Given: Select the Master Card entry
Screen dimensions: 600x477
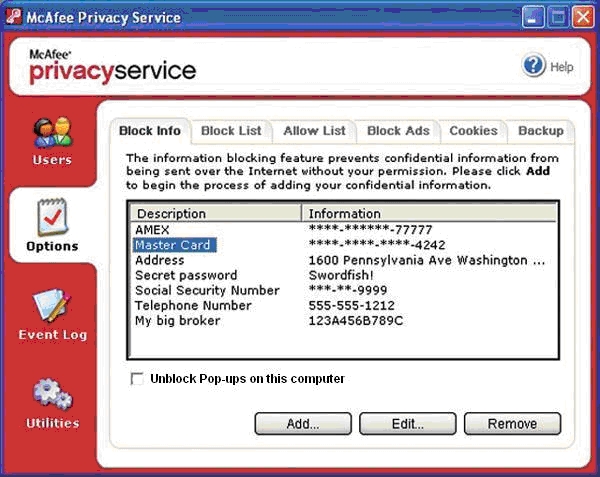Looking at the screenshot, I should pos(175,245).
